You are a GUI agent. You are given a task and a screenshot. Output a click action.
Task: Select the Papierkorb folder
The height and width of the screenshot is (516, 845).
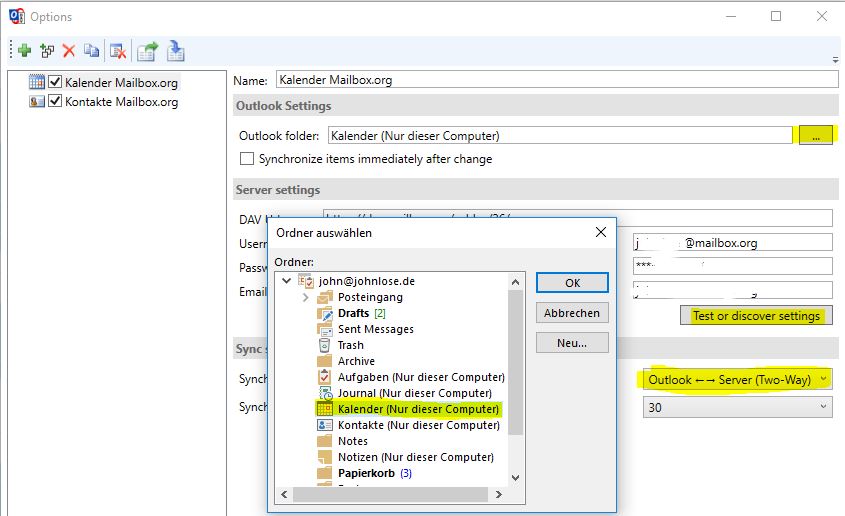point(366,473)
